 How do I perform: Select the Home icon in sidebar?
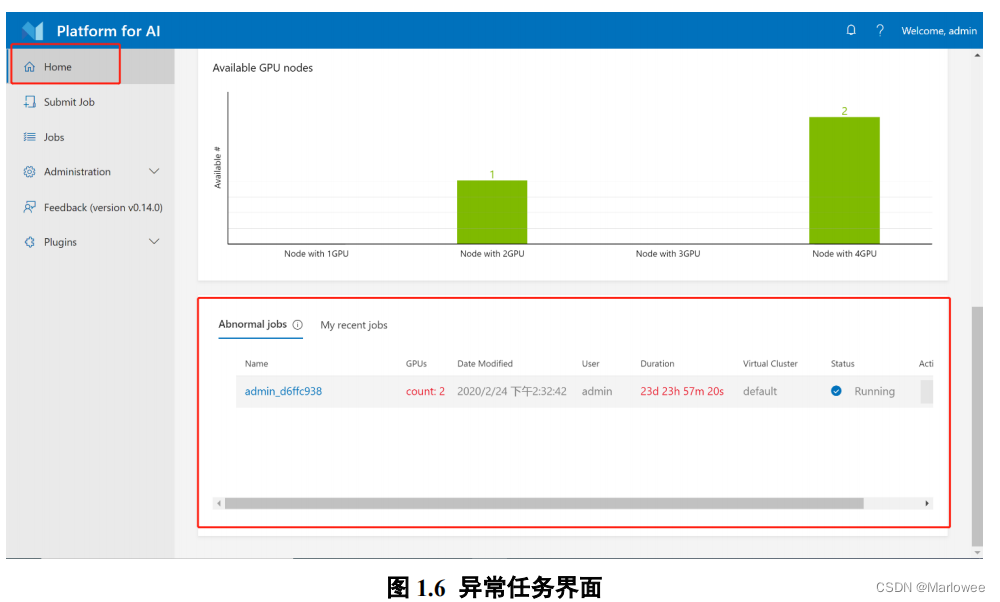[30, 66]
